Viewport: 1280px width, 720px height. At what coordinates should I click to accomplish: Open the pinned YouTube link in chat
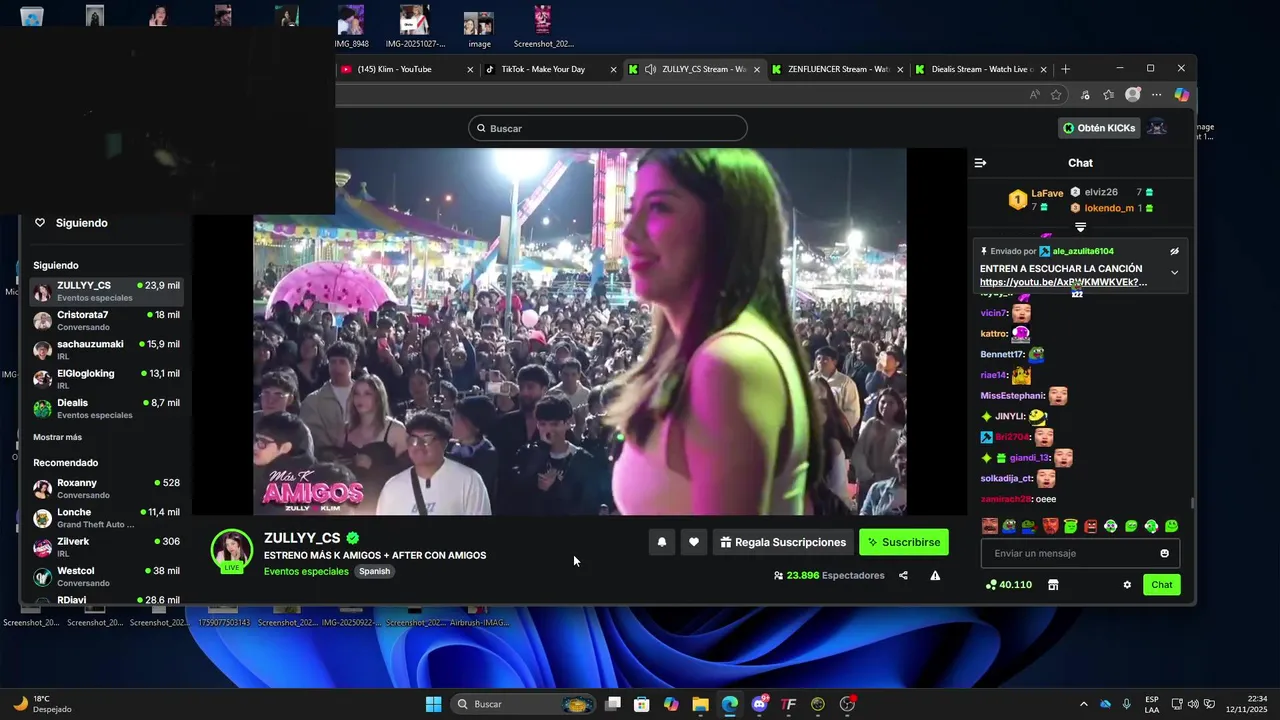(1063, 282)
